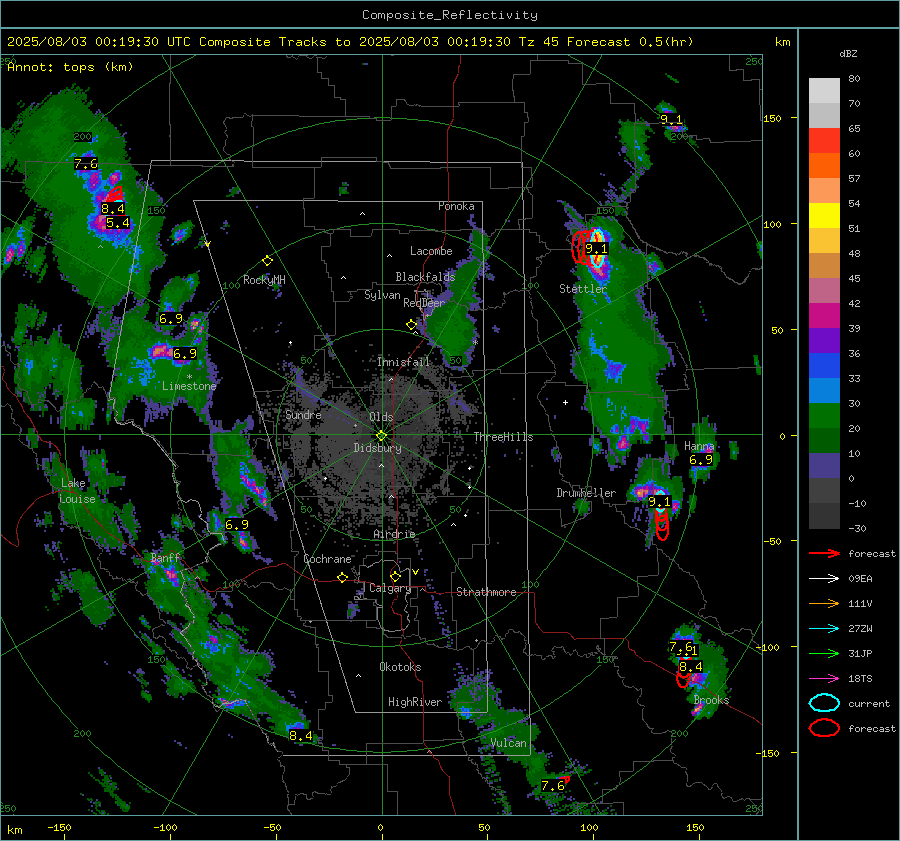Click the Sylvan town label
The image size is (900, 841).
point(382,294)
